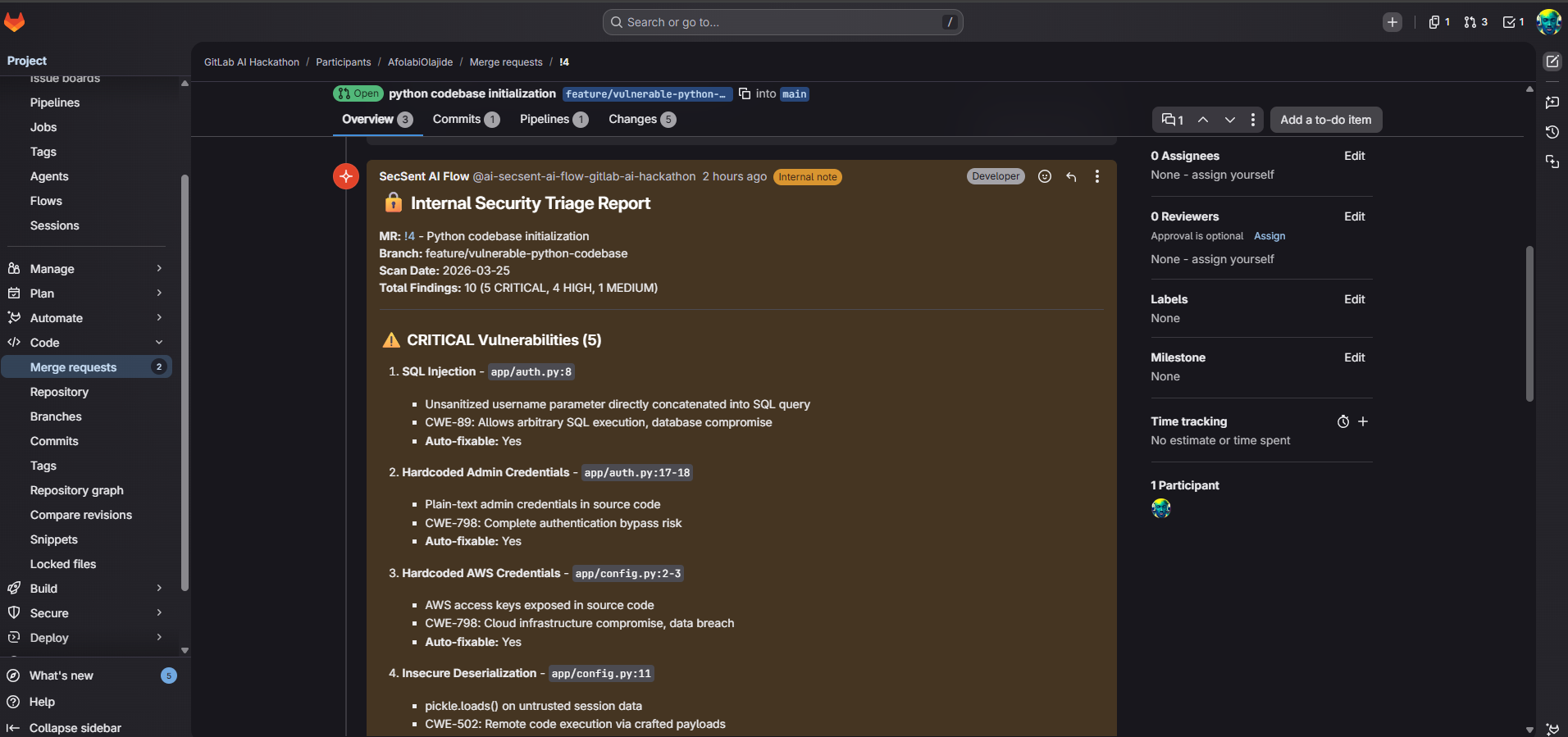Edit Milestone
Image resolution: width=1568 pixels, height=737 pixels.
1355,357
